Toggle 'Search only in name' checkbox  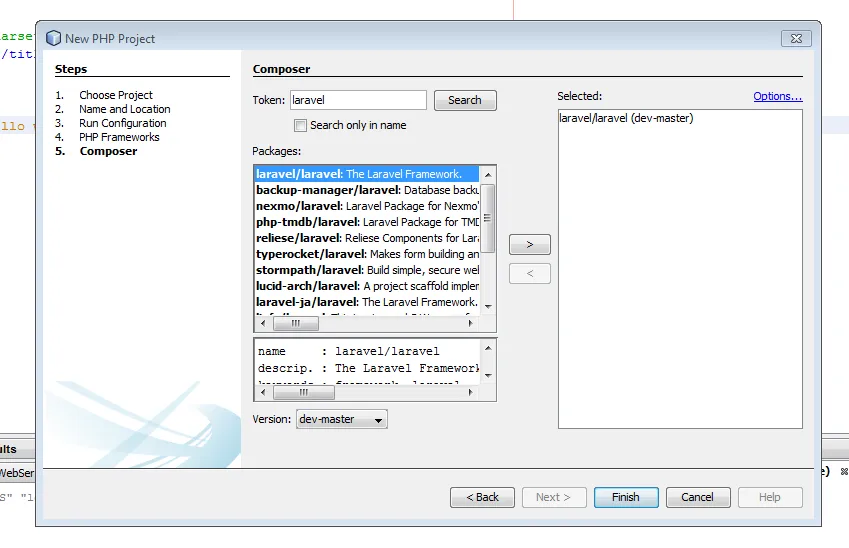(x=300, y=125)
